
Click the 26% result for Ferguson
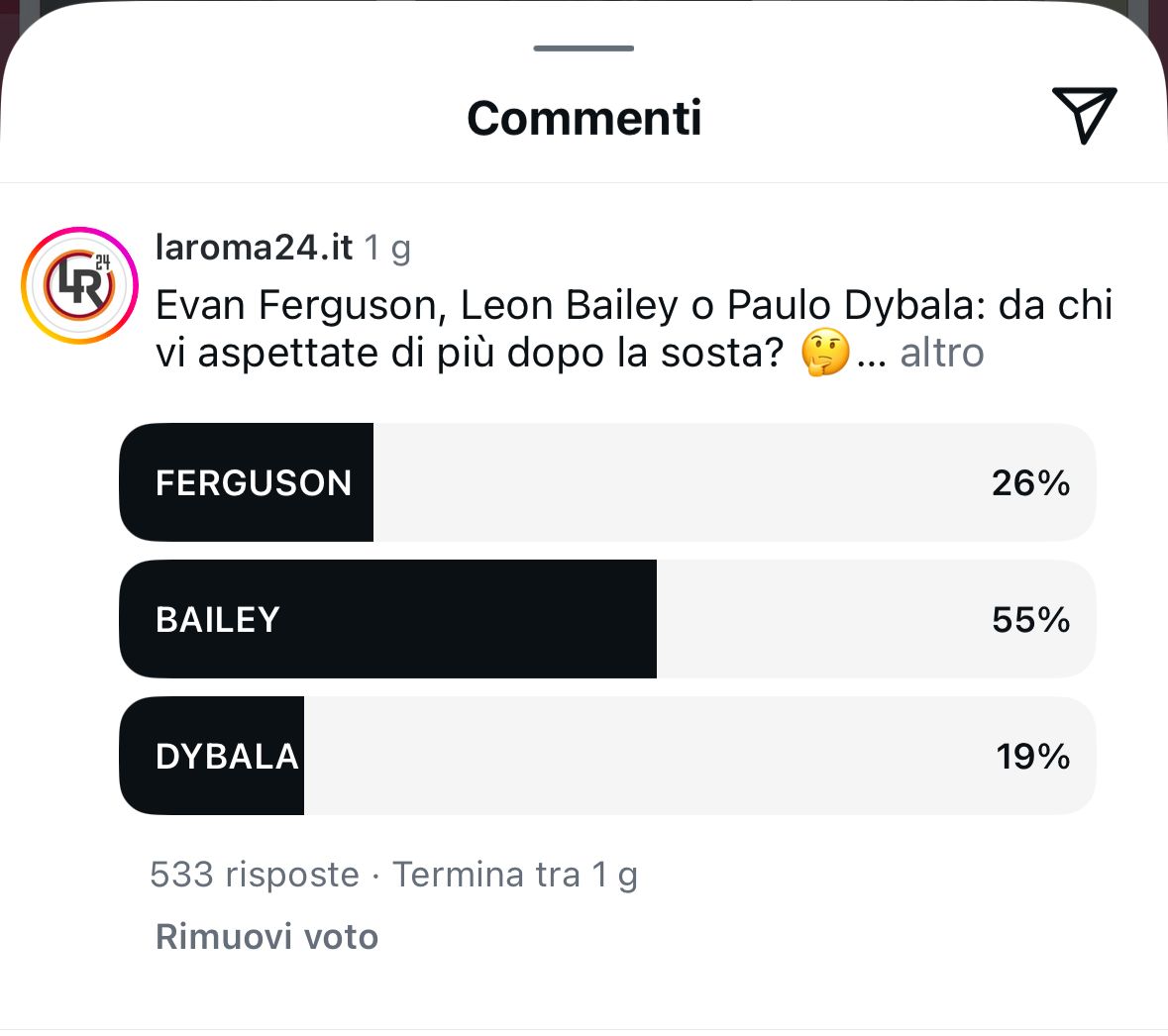tap(1030, 483)
